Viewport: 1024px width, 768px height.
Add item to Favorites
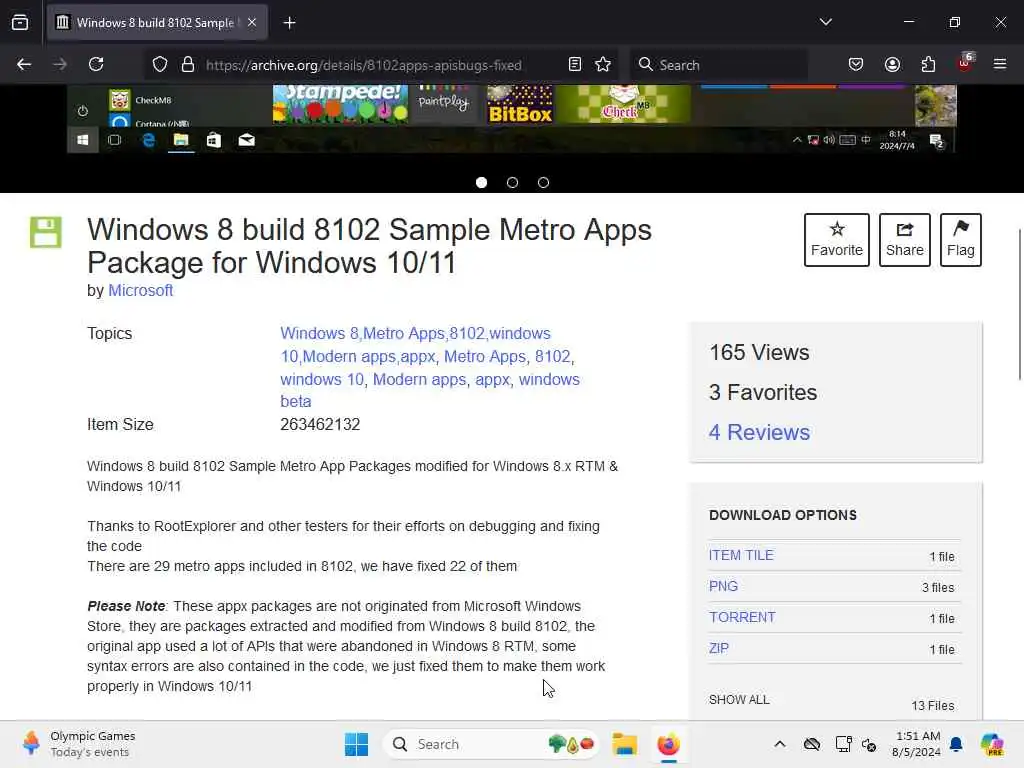(837, 240)
